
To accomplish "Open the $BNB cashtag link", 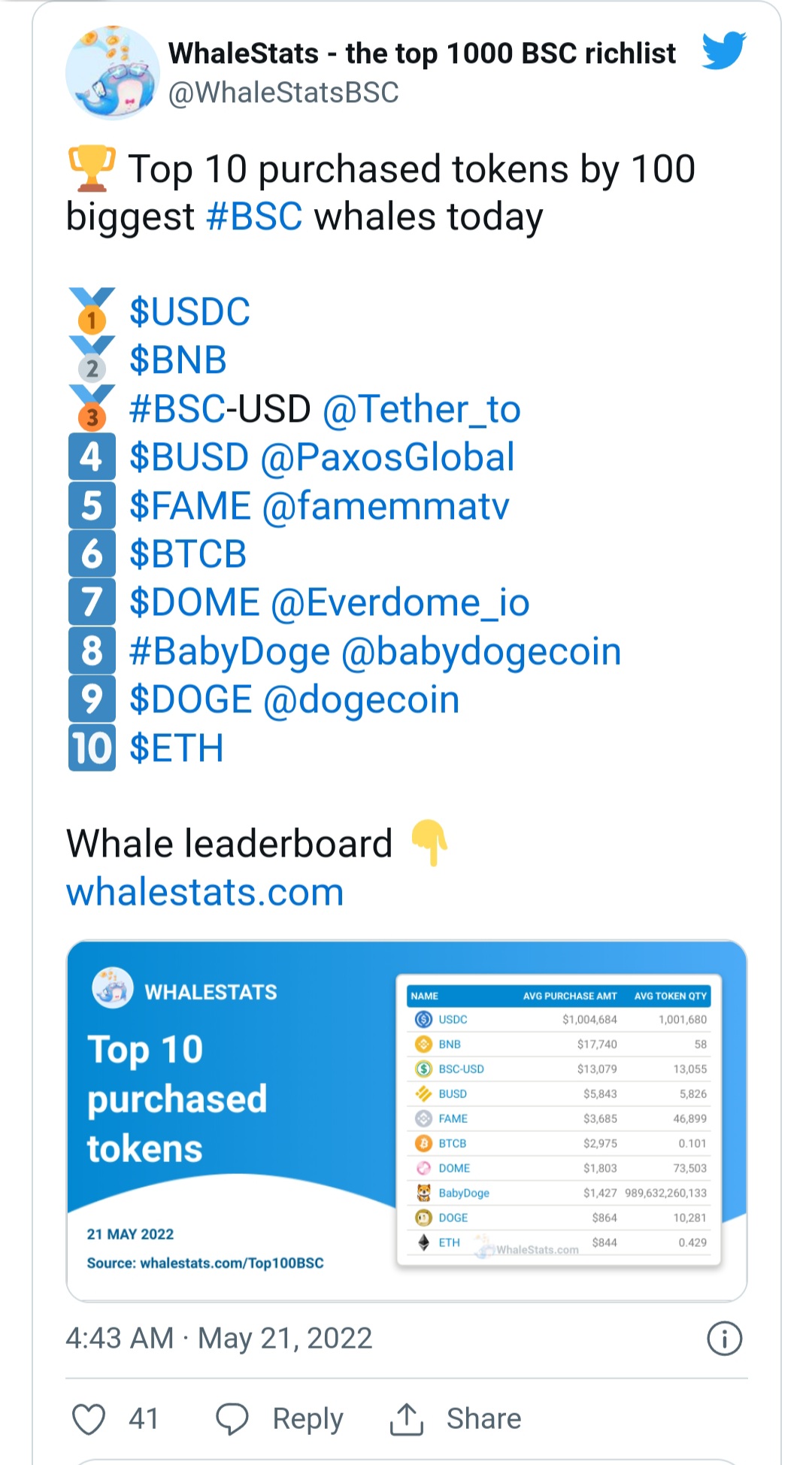I will point(178,359).
